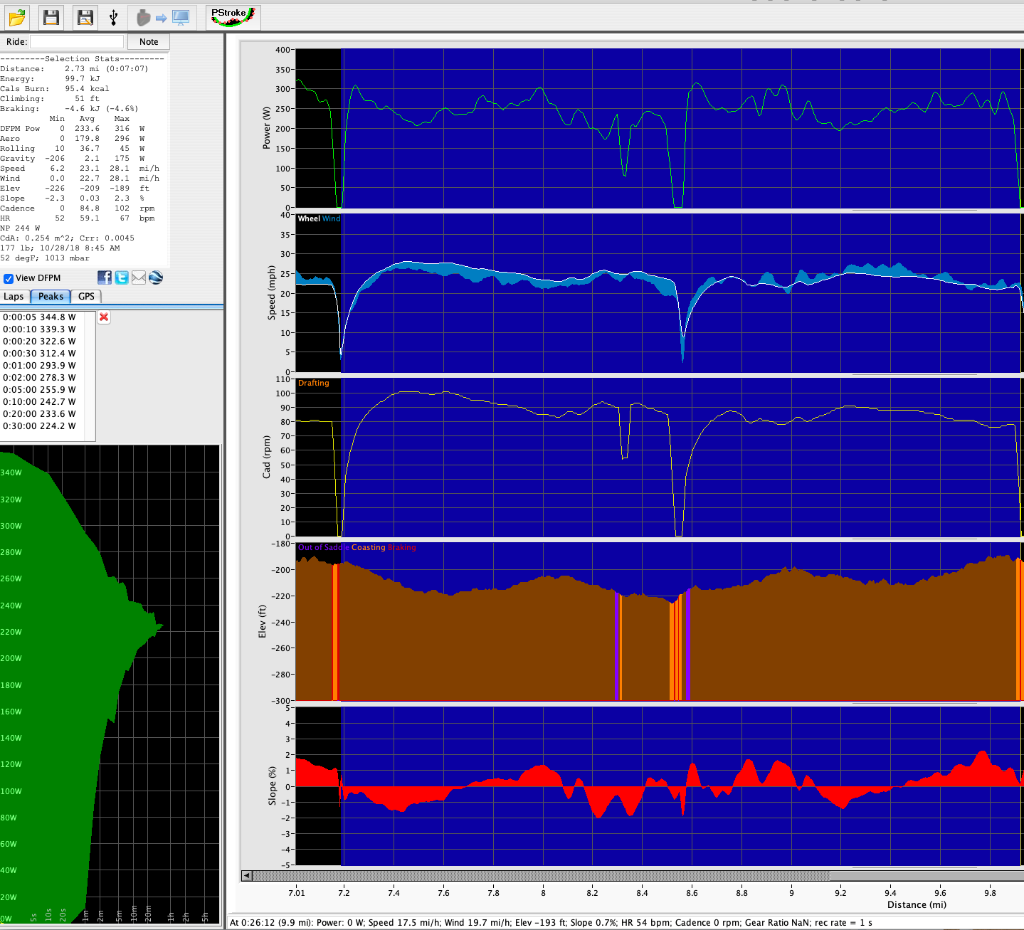Viewport: 1024px width, 930px height.
Task: Share the ride on Twitter
Action: (122, 277)
